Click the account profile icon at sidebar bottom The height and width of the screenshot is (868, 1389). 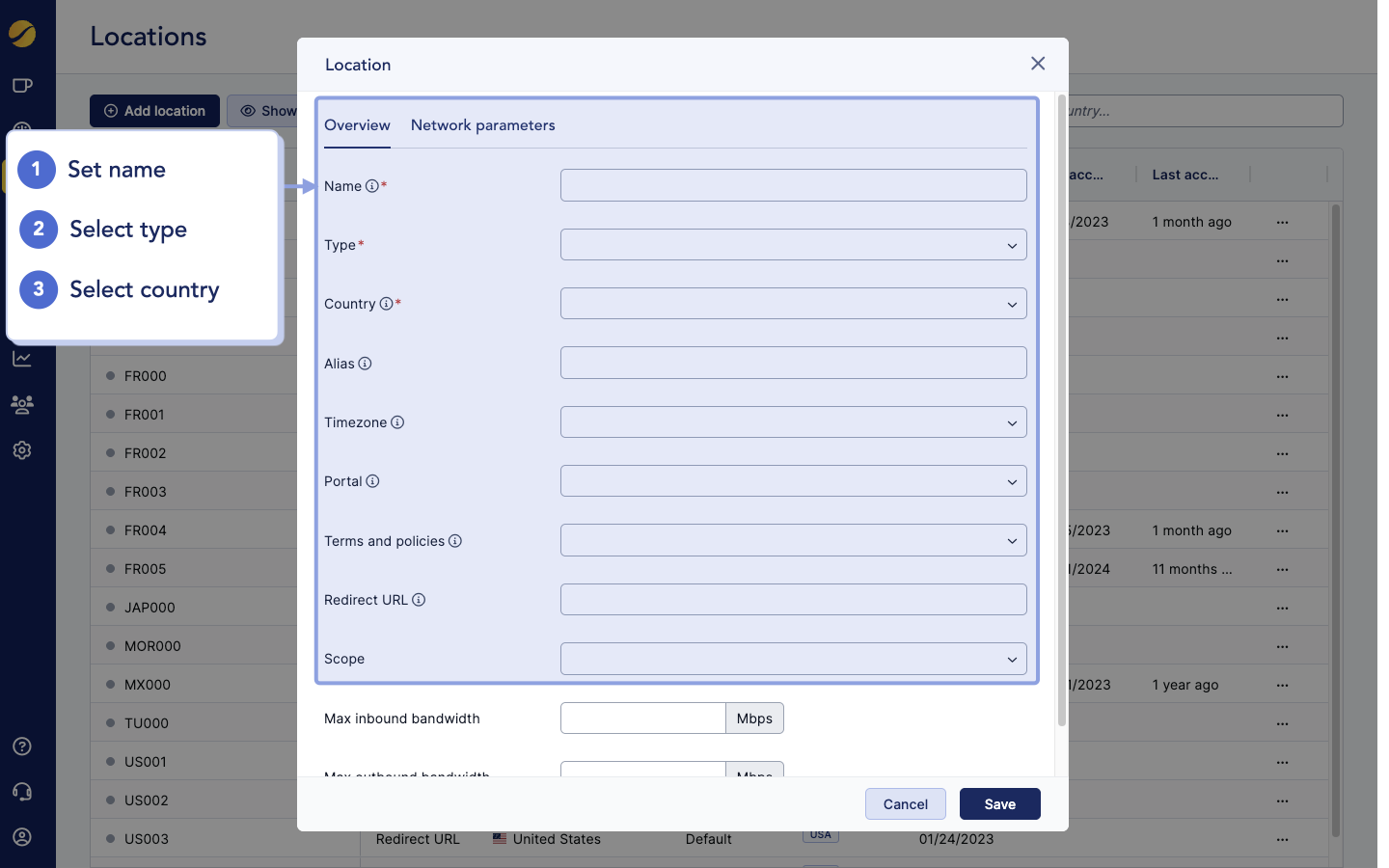(22, 836)
